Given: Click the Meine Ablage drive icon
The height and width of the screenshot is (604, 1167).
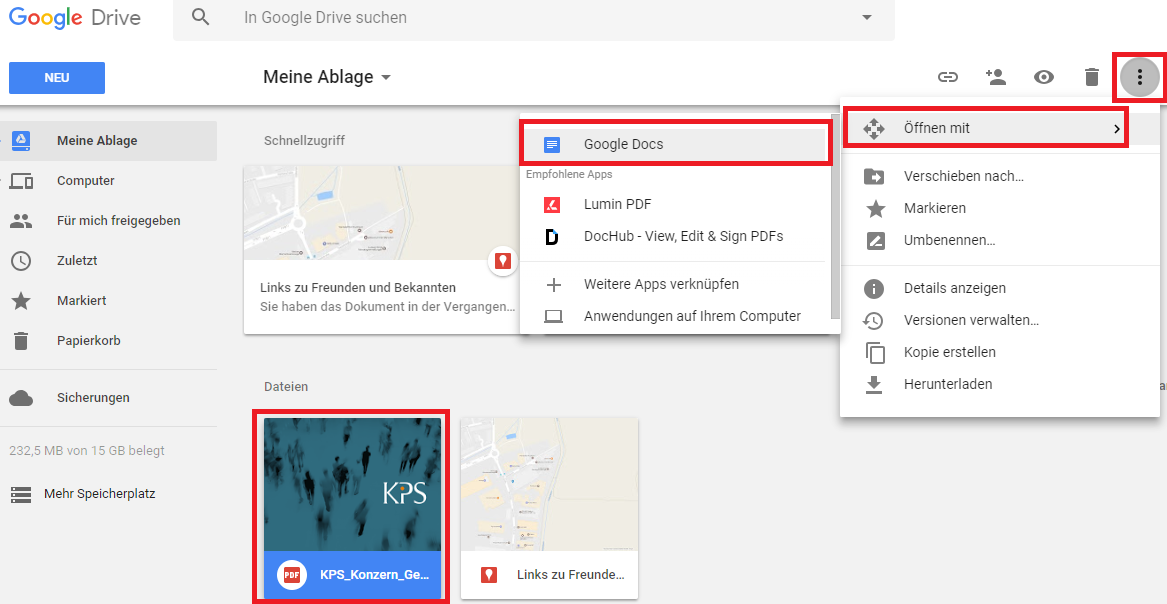Looking at the screenshot, I should coord(21,141).
